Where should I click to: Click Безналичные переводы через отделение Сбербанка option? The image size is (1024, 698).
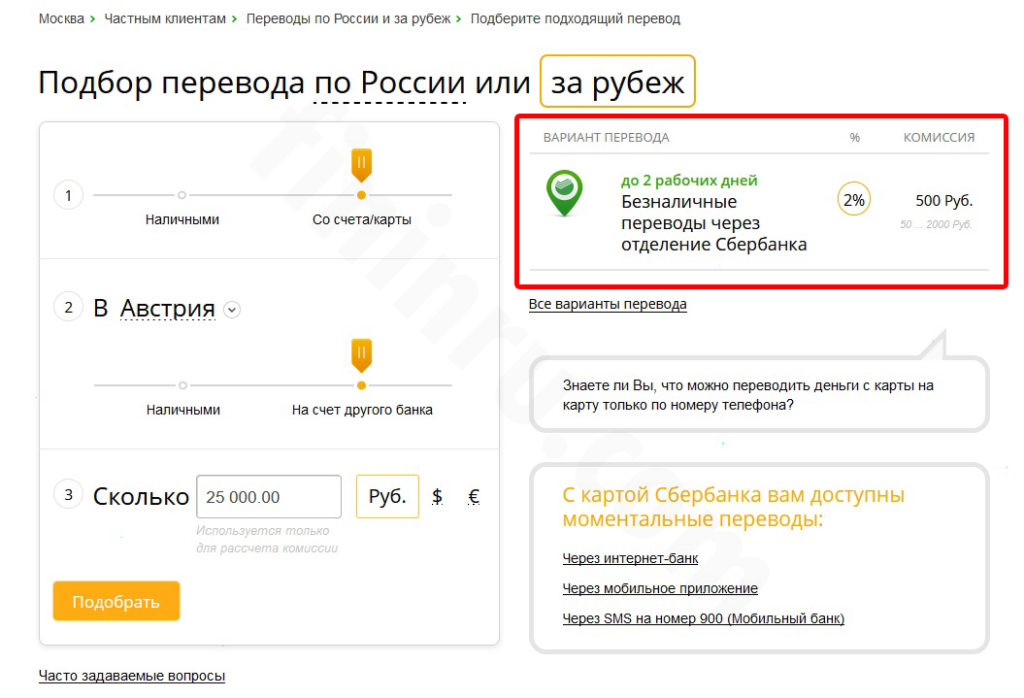[714, 223]
